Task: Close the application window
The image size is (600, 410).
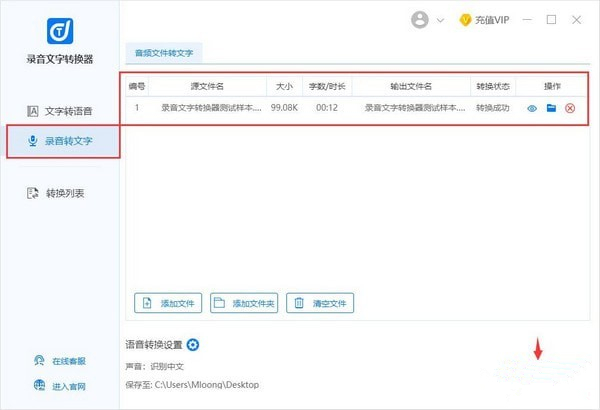Action: click(576, 20)
